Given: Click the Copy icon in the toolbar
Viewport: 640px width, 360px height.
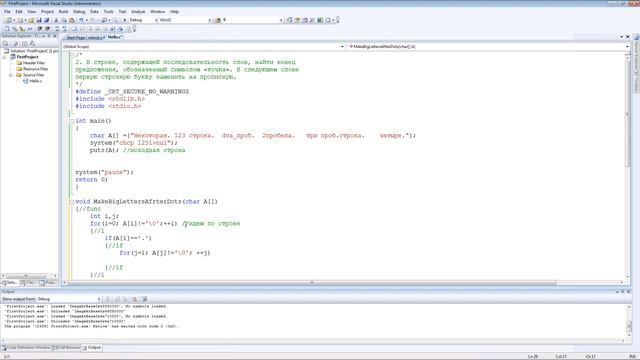Looking at the screenshot, I should pyautogui.click(x=64, y=20).
